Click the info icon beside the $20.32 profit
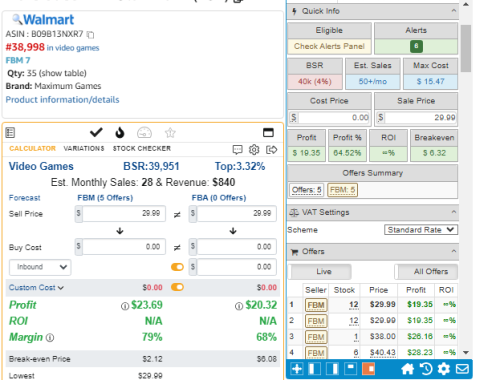The width and height of the screenshot is (500, 380). (239, 306)
